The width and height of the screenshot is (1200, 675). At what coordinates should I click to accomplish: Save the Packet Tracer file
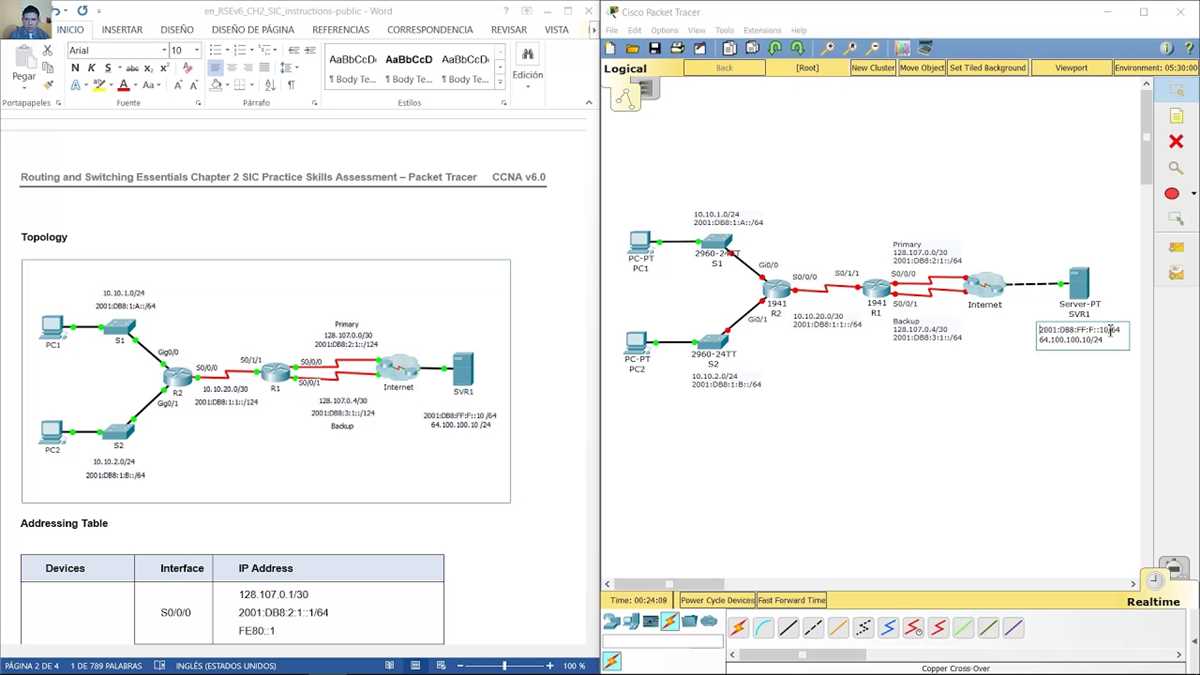click(x=654, y=48)
